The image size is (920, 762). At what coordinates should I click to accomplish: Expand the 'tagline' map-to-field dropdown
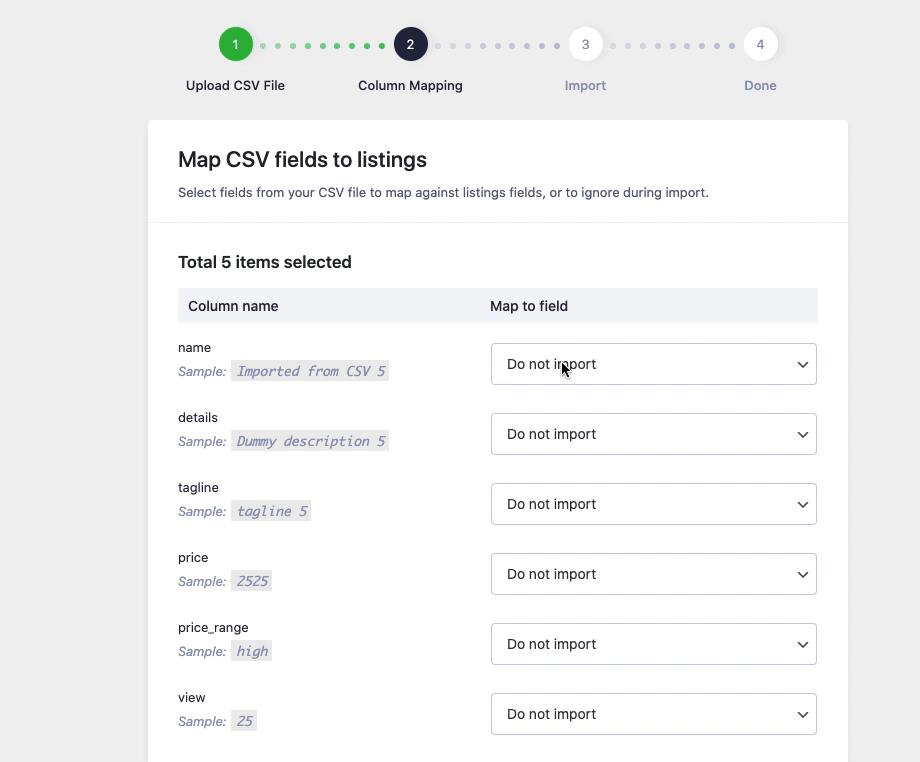tap(653, 504)
